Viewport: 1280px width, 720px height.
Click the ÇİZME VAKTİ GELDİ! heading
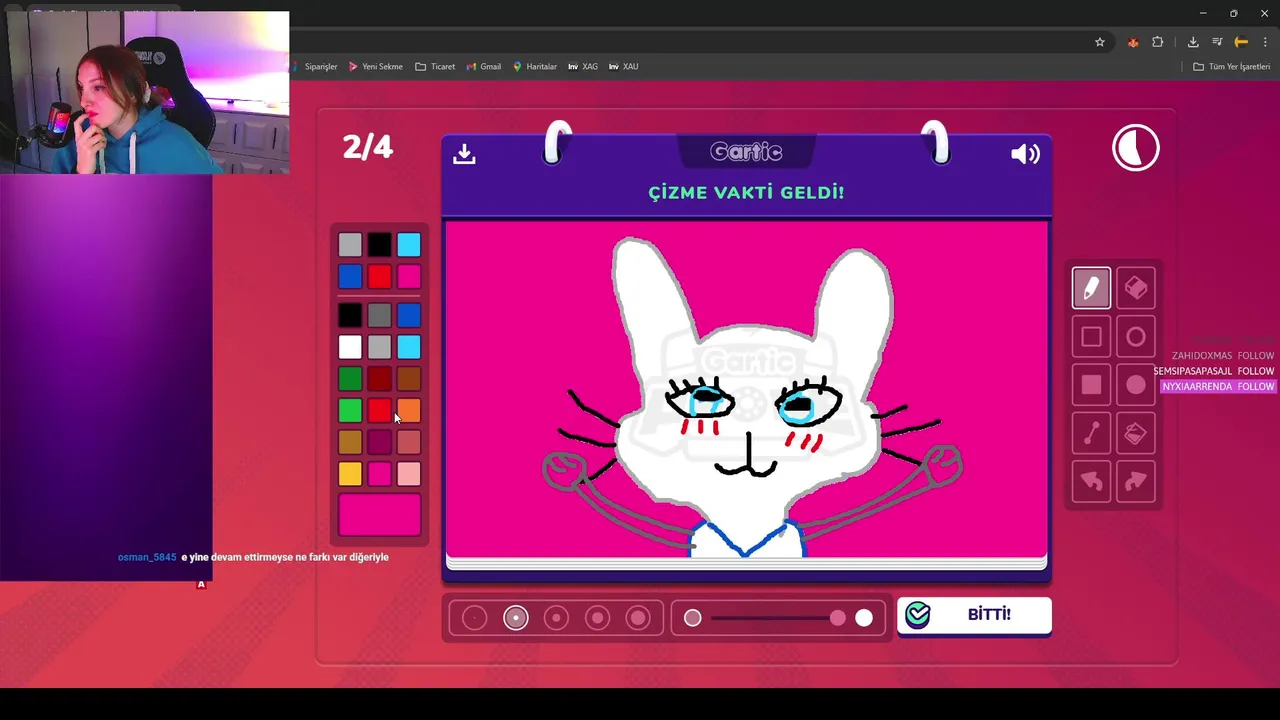pyautogui.click(x=746, y=192)
